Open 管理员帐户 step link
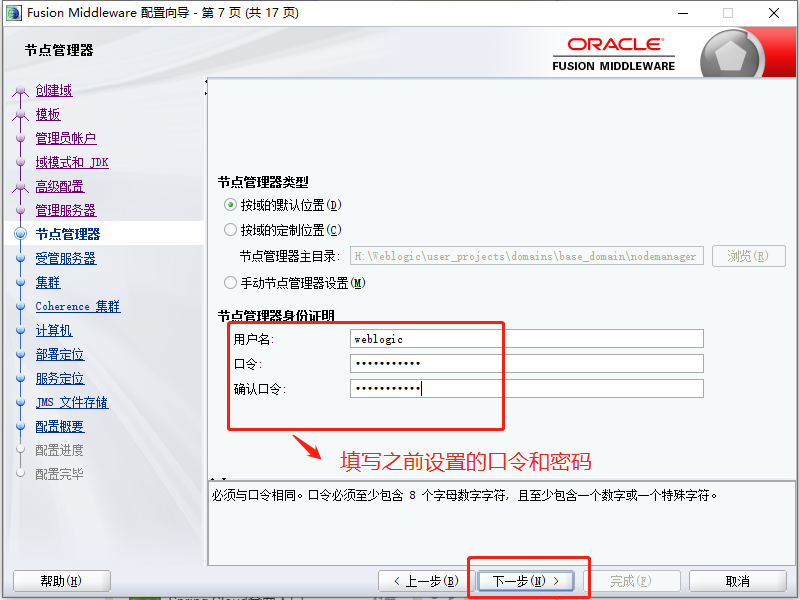 click(x=66, y=138)
